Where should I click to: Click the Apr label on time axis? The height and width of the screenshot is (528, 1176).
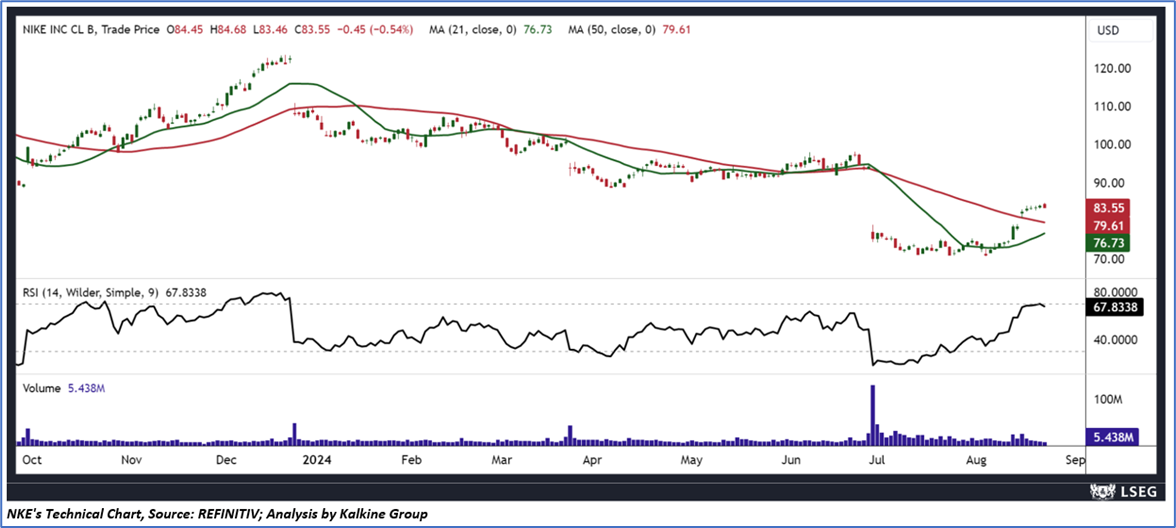tap(594, 458)
